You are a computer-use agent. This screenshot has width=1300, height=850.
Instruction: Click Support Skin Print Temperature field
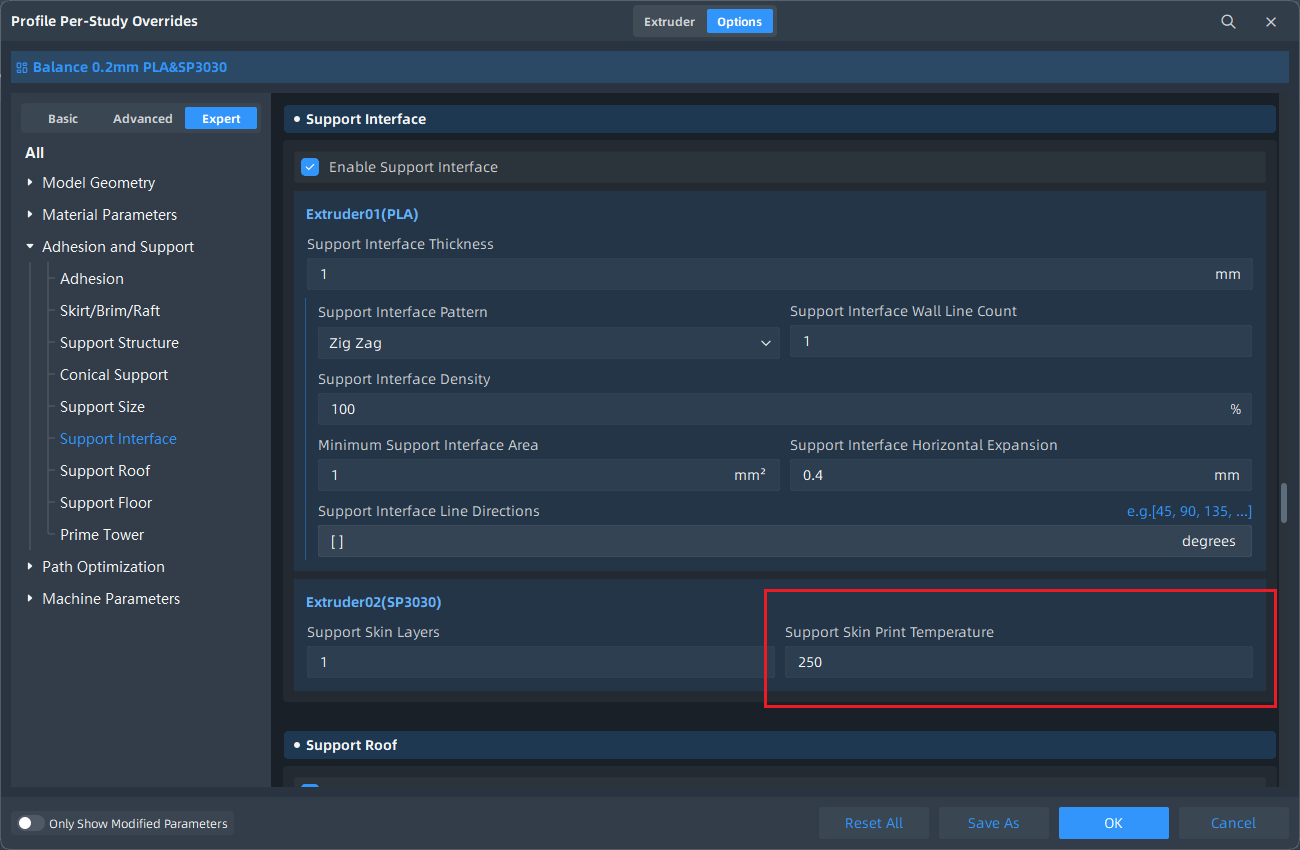tap(1018, 662)
